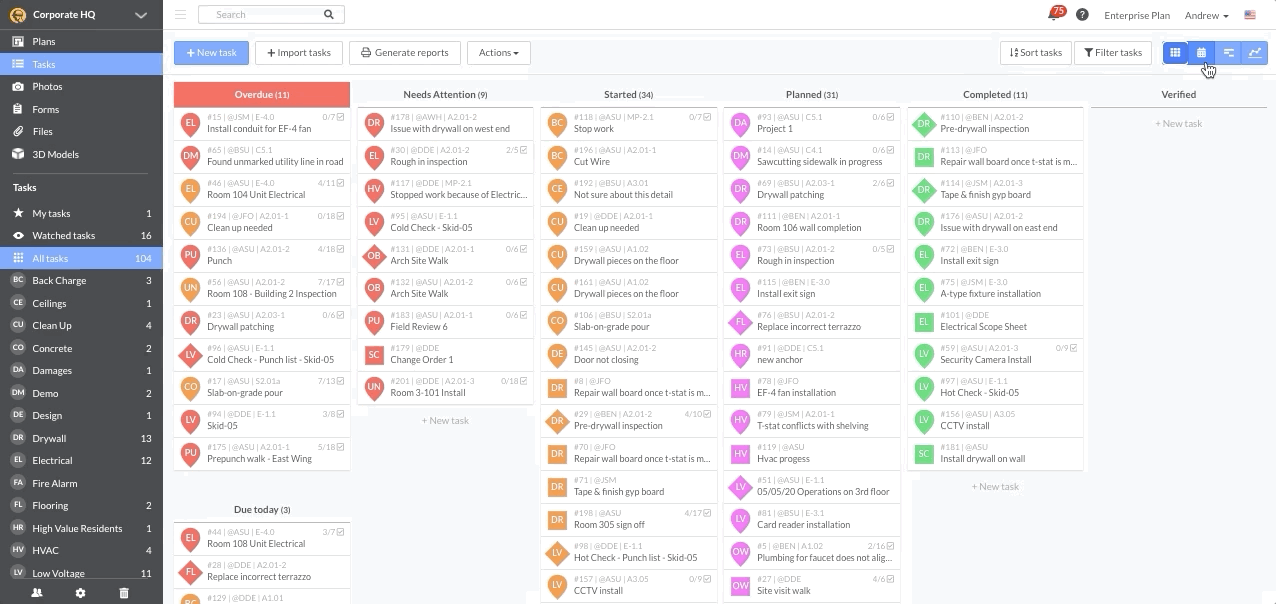Switch to calendar view
1276x604 pixels.
[1201, 53]
